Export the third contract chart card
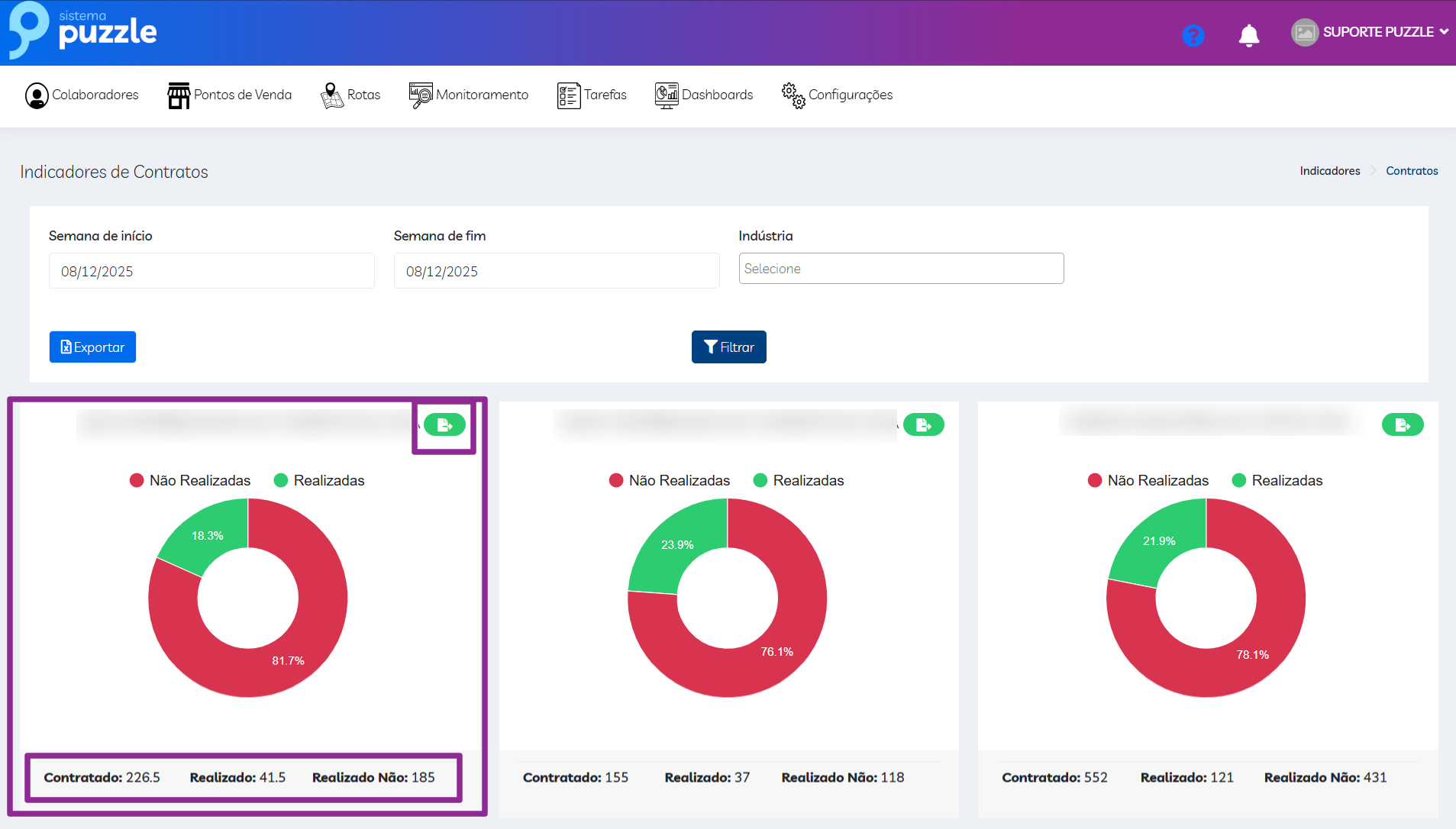The image size is (1456, 829). point(1402,424)
